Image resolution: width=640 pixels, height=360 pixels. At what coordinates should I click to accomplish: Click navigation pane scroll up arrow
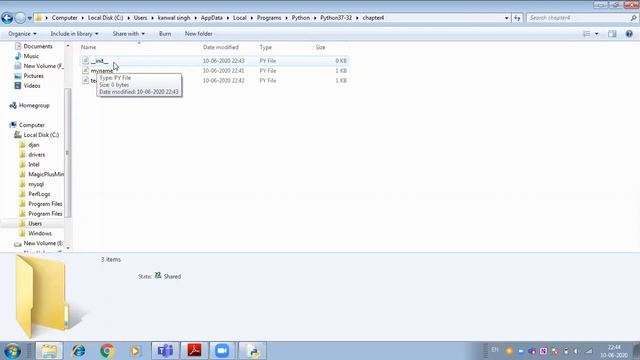coord(68,46)
